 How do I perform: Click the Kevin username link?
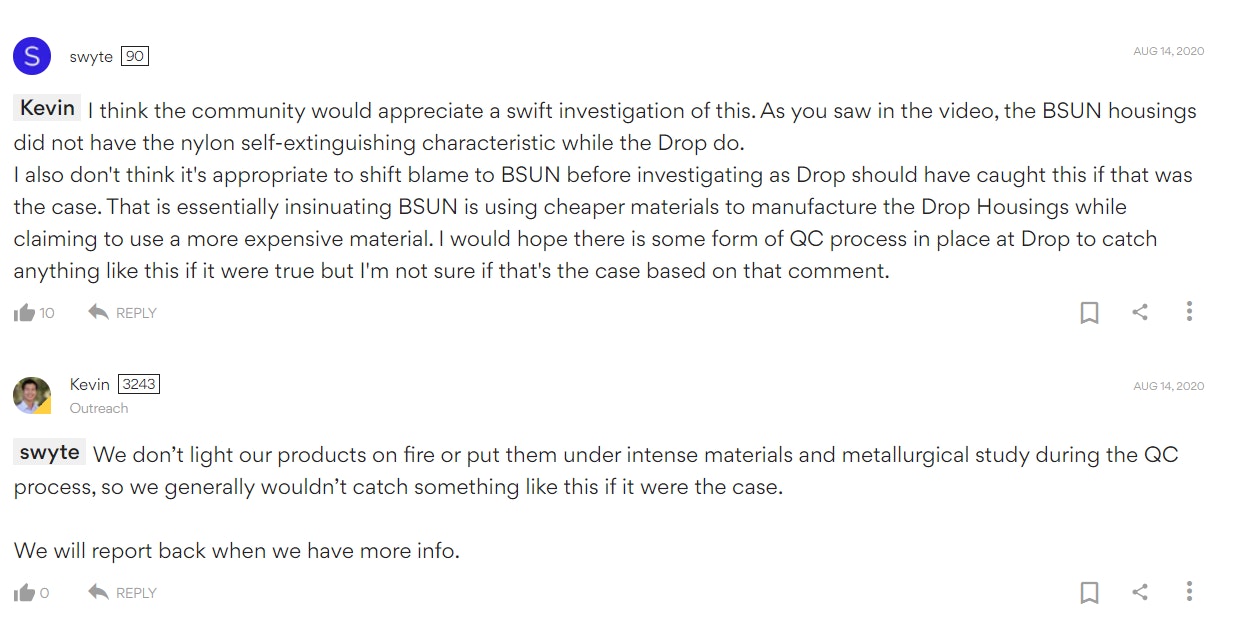click(89, 384)
